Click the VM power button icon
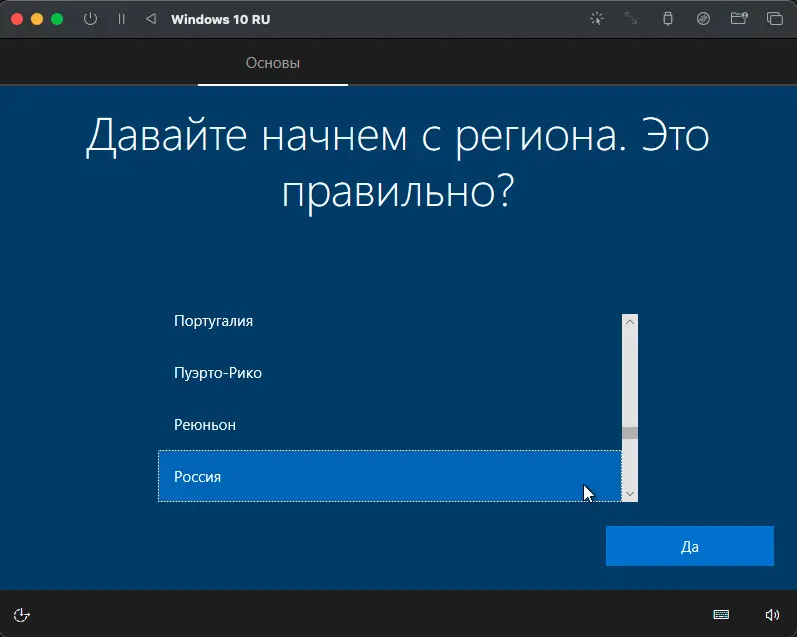The width and height of the screenshot is (797, 637). click(x=90, y=19)
